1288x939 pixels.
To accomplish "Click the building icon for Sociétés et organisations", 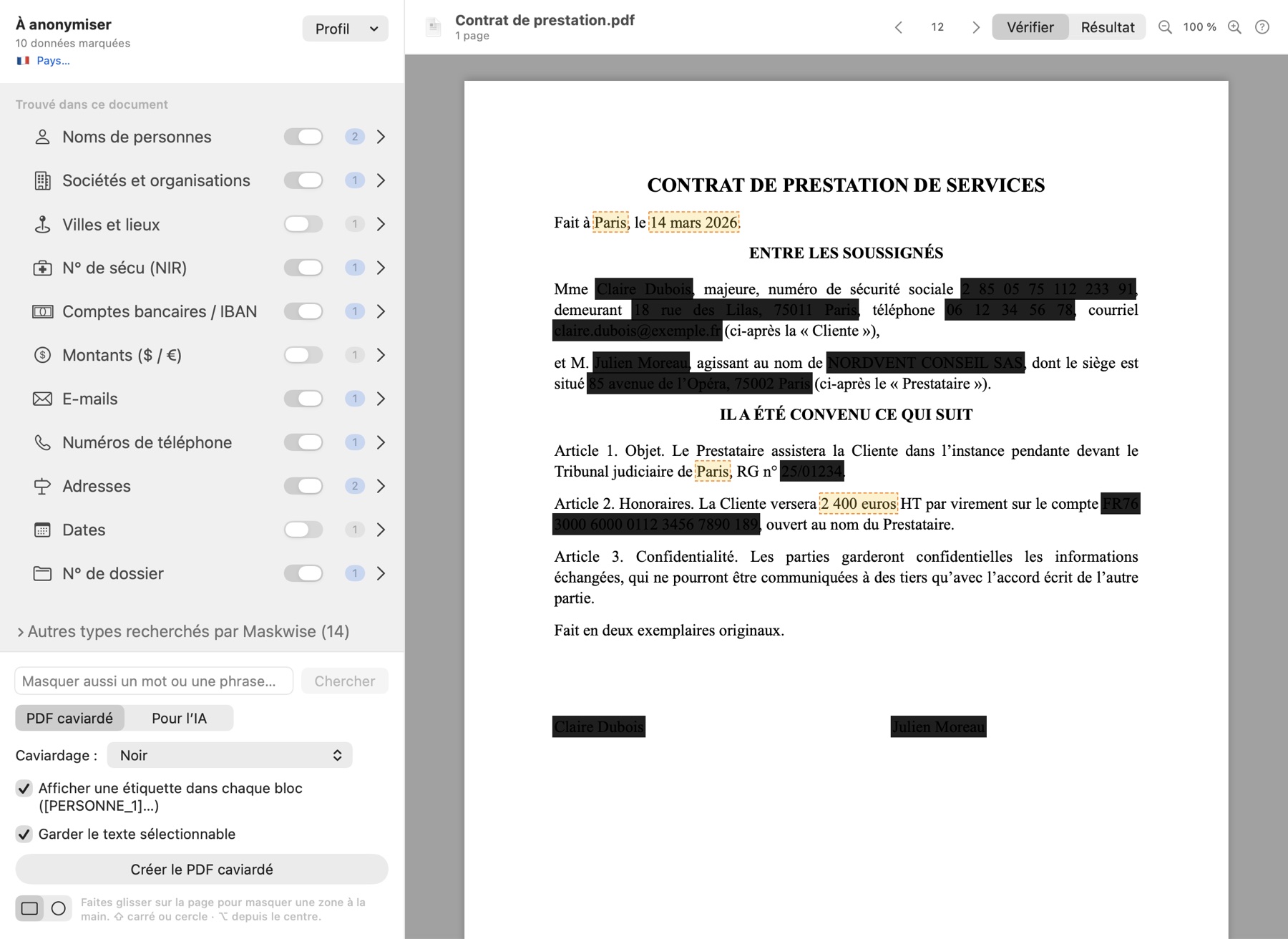I will pyautogui.click(x=42, y=180).
